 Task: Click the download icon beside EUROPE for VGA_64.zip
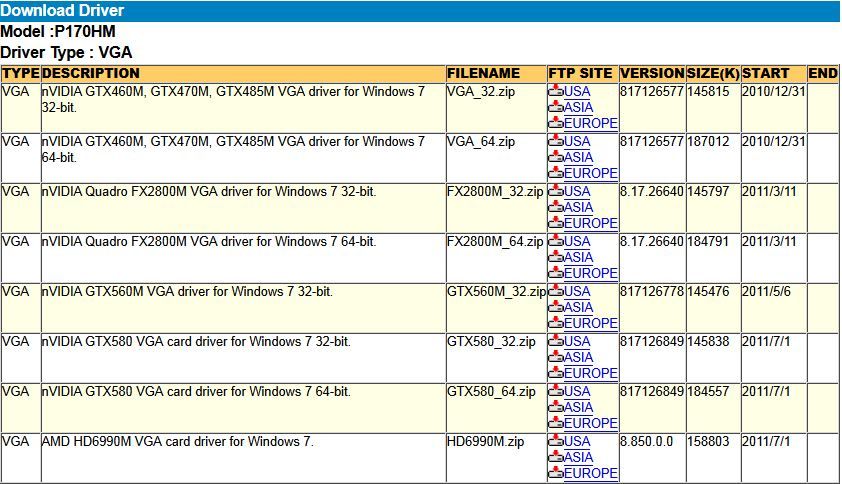coord(555,173)
